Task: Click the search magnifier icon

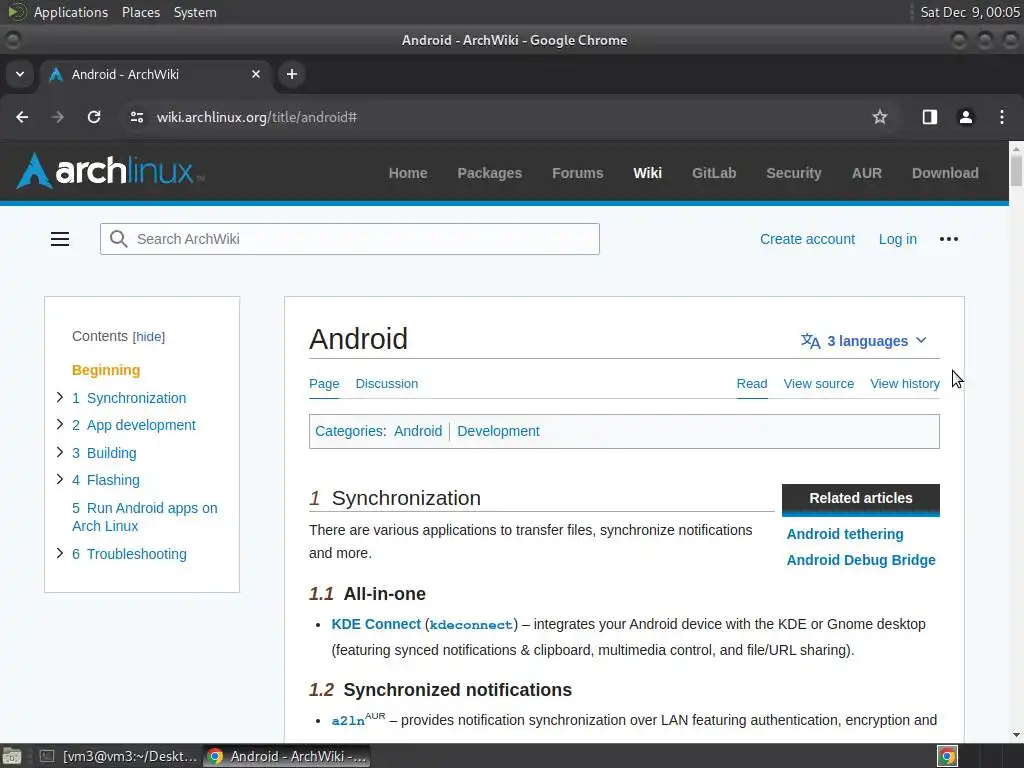Action: 118,239
